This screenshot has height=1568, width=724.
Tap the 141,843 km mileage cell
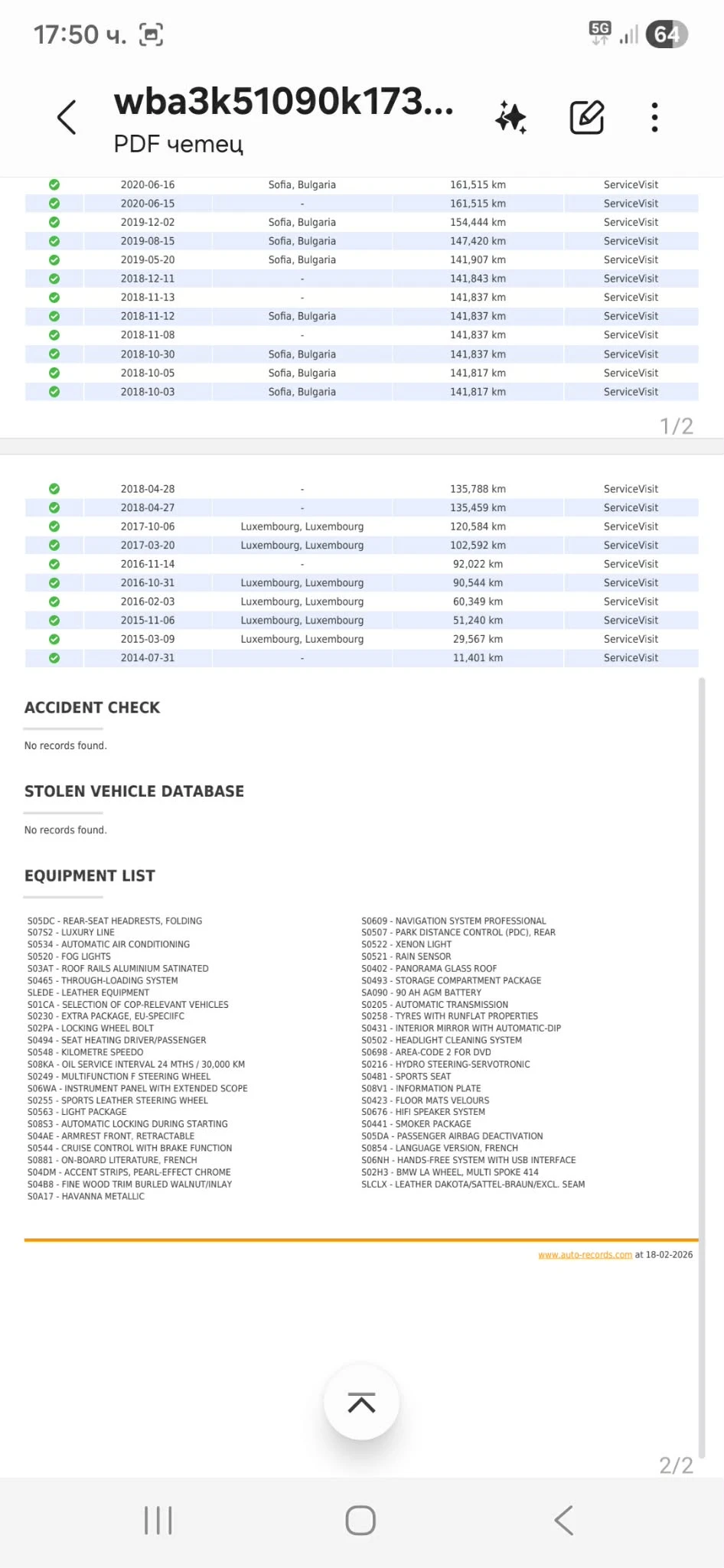pos(478,279)
